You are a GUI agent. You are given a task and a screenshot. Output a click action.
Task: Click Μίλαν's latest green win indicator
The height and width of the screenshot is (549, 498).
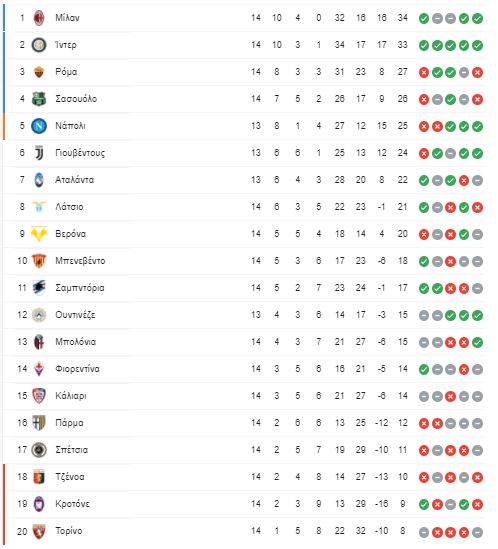pyautogui.click(x=477, y=18)
